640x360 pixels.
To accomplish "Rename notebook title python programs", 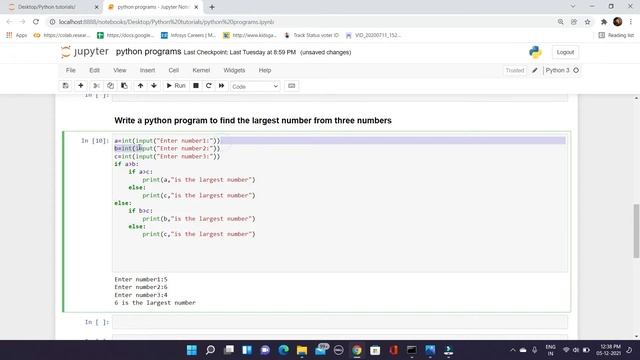I will point(149,52).
